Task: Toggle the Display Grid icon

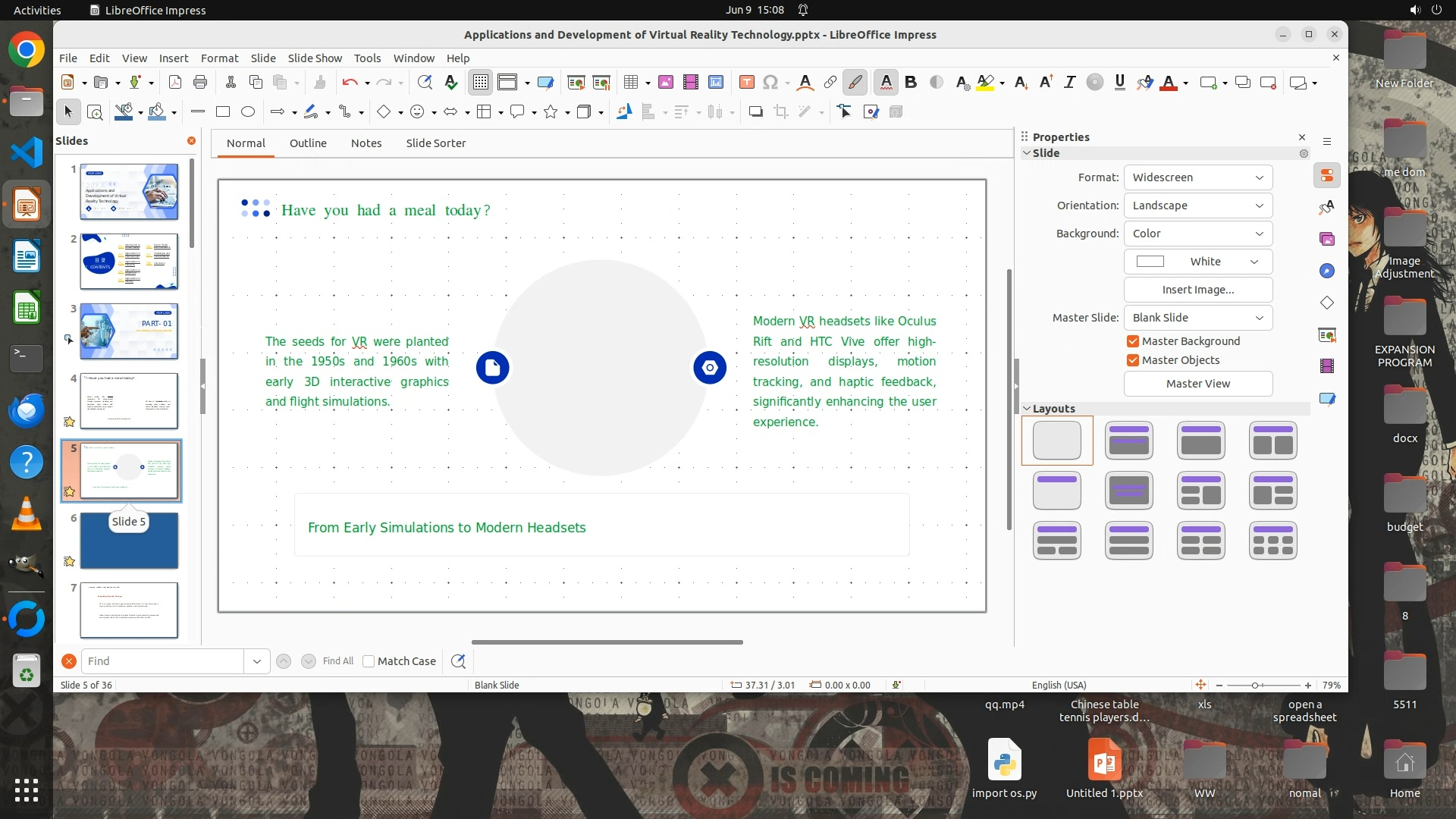Action: coord(481,83)
